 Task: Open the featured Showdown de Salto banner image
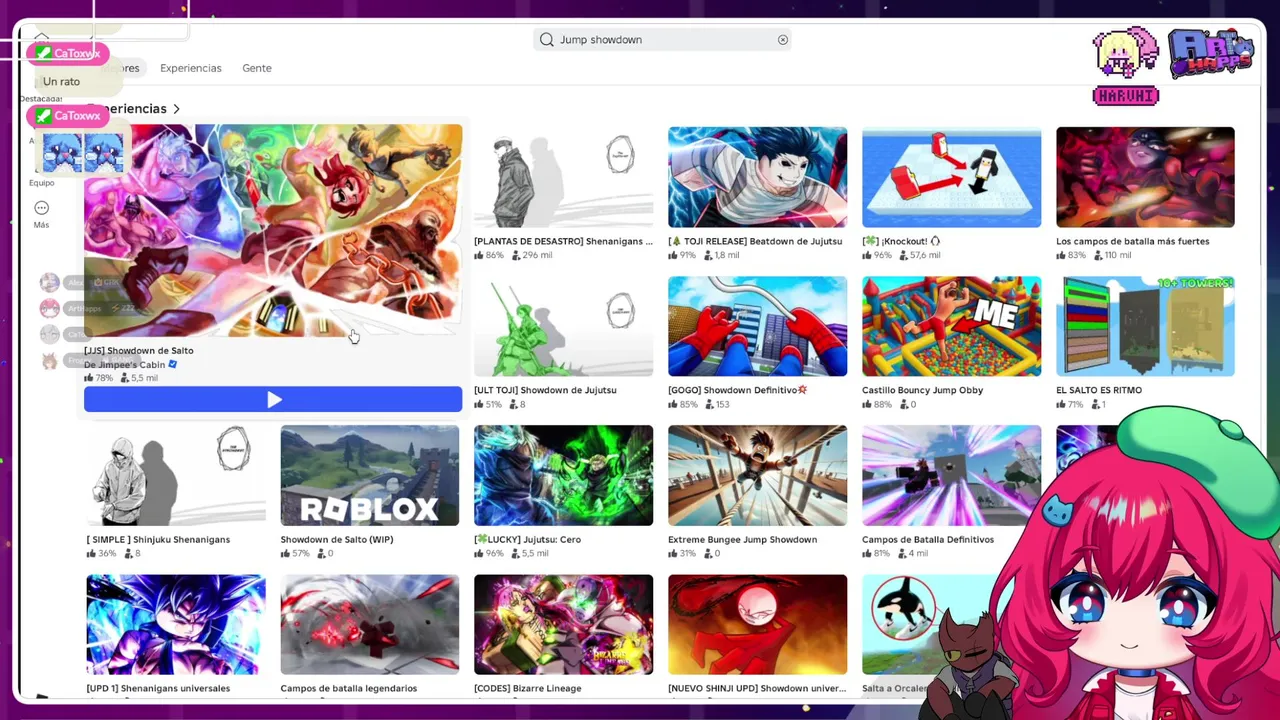273,231
